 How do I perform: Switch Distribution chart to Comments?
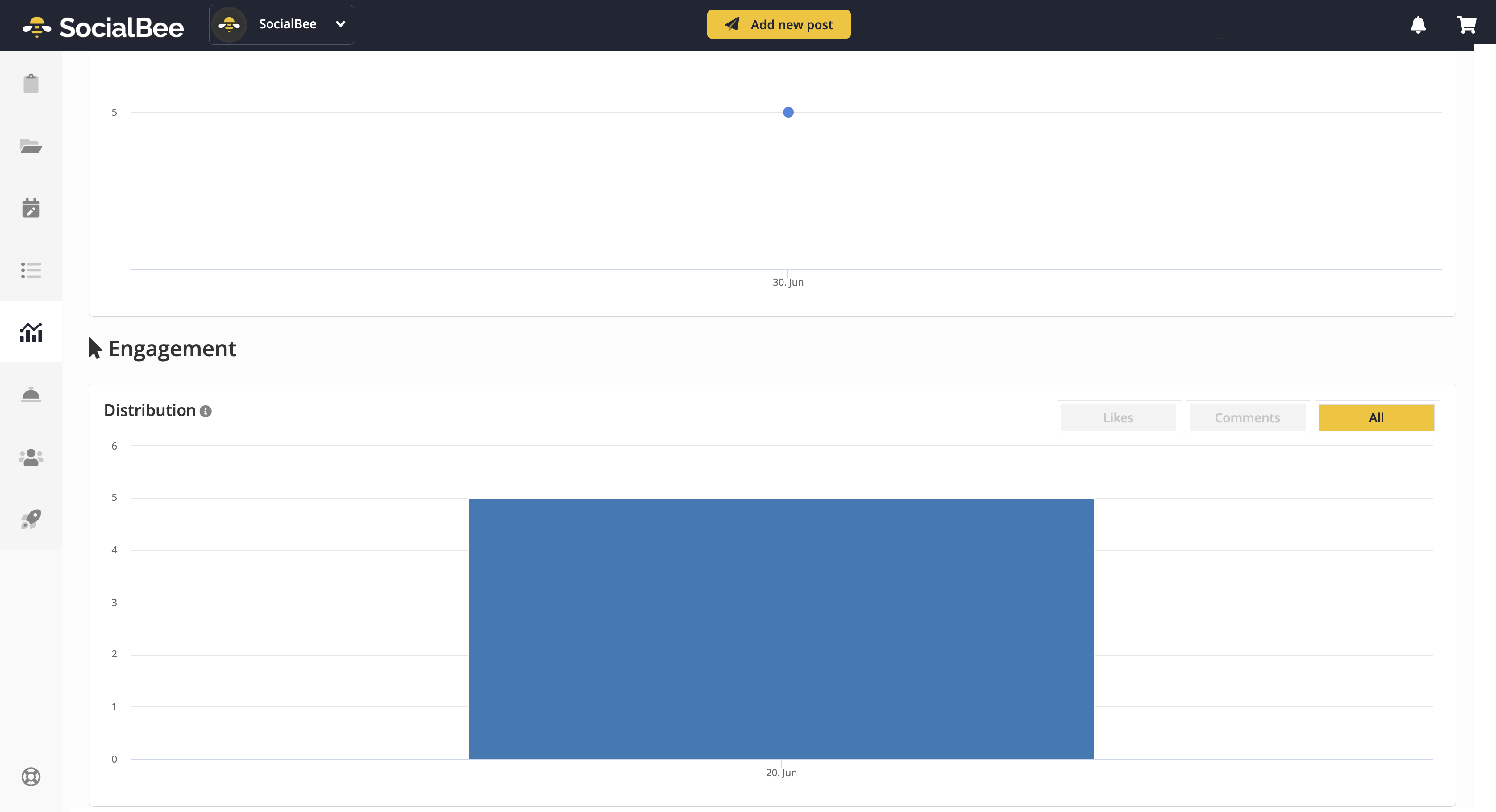[1248, 418]
